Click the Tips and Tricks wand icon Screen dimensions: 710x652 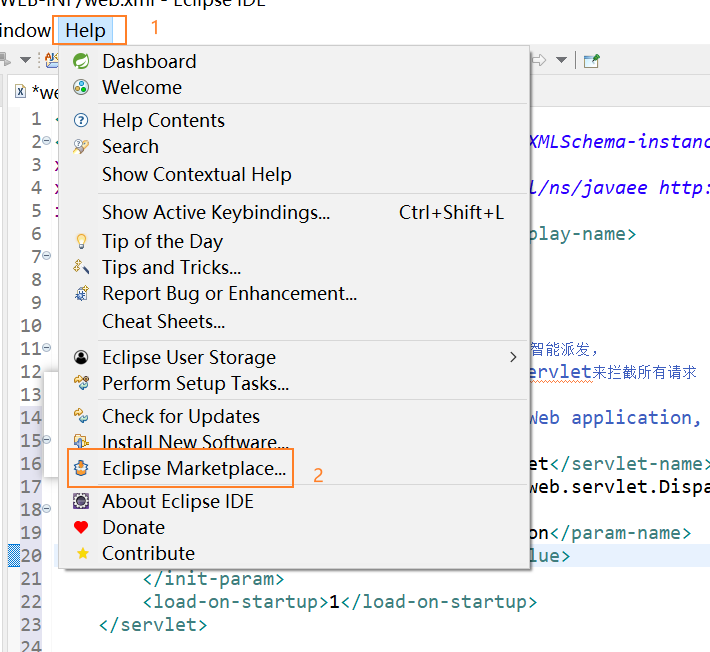pos(81,267)
